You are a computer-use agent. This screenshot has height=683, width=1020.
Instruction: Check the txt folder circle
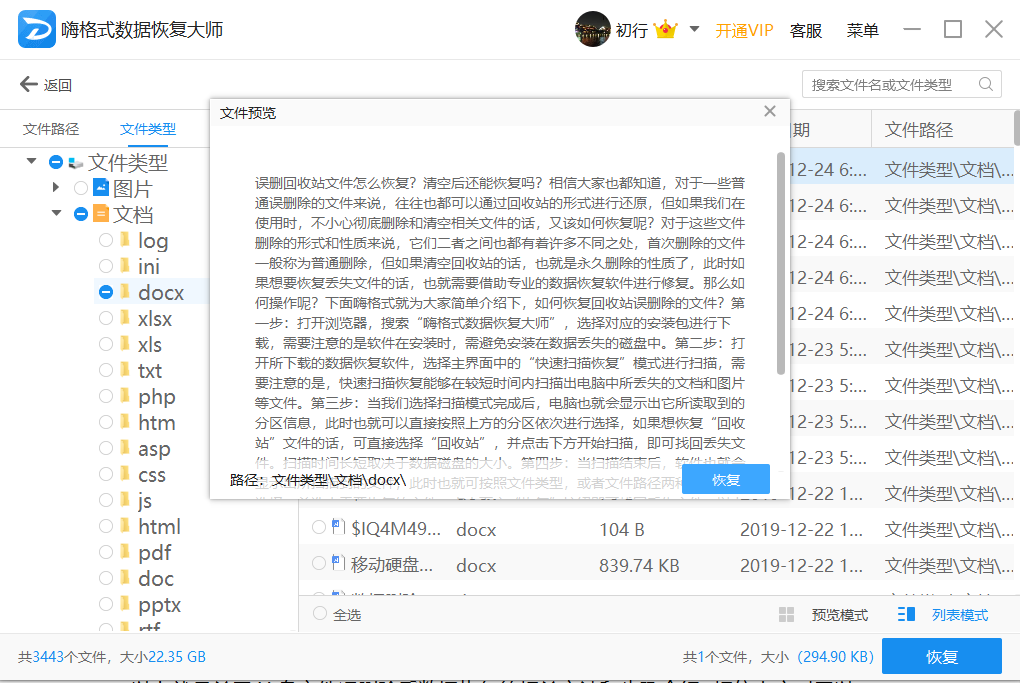click(106, 370)
